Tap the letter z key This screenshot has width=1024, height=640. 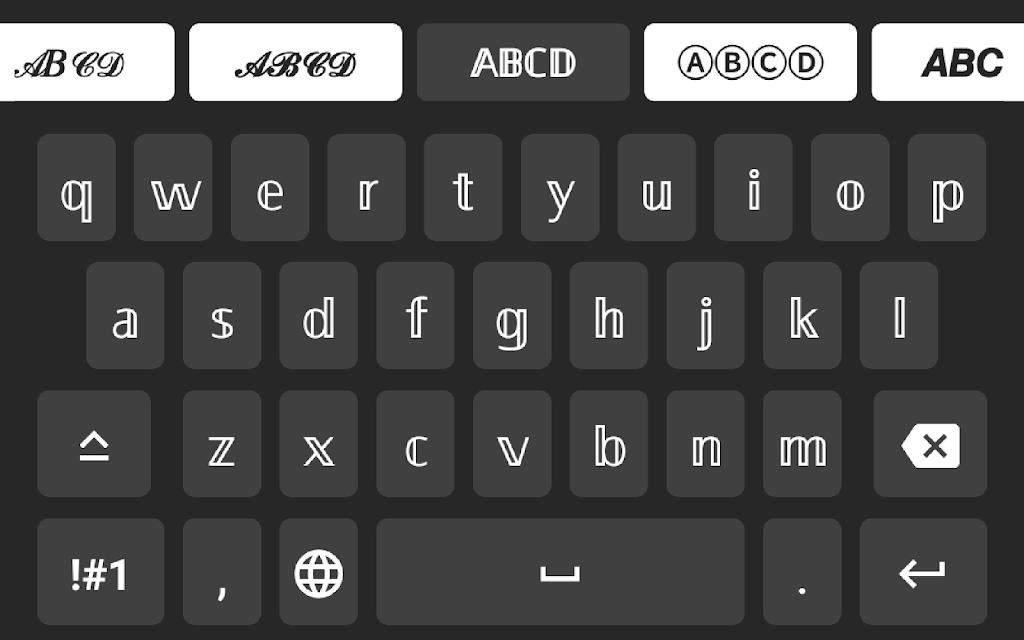(x=222, y=443)
